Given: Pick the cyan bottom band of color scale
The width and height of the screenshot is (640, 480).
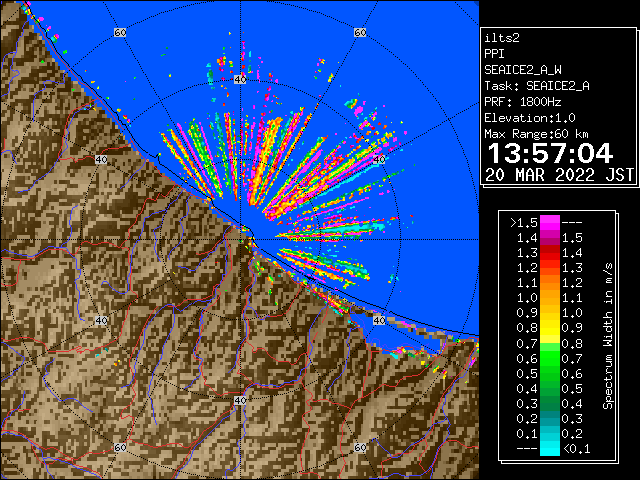Looking at the screenshot, I should point(550,448).
